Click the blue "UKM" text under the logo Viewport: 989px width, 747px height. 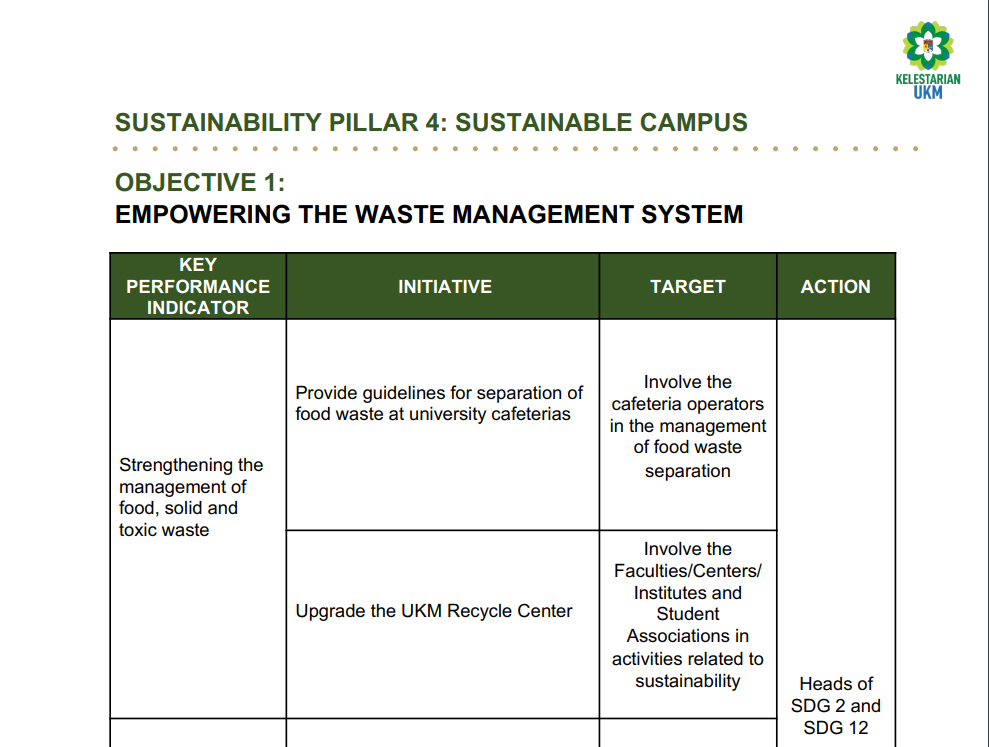click(x=928, y=93)
